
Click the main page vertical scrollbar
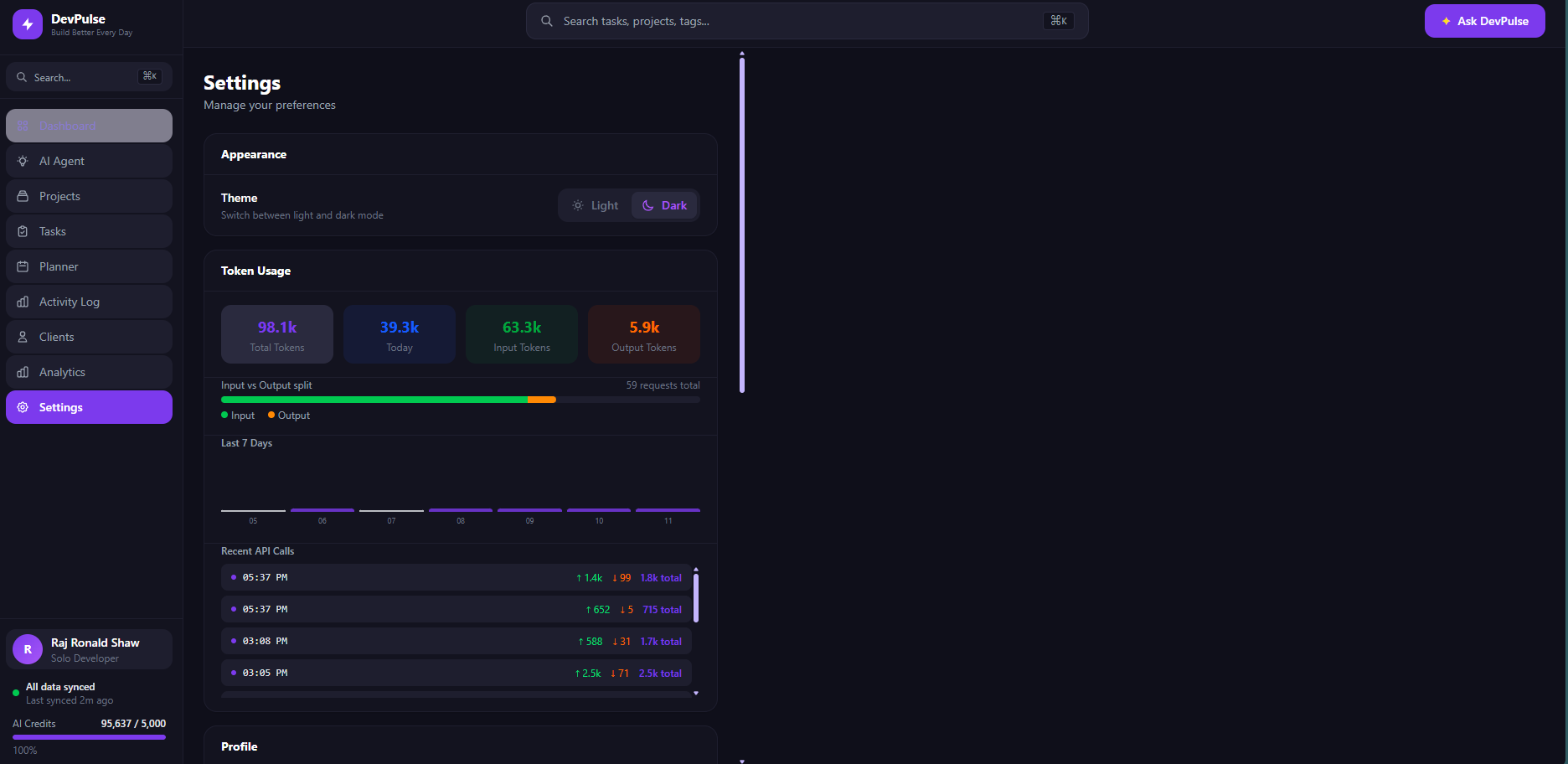742,225
